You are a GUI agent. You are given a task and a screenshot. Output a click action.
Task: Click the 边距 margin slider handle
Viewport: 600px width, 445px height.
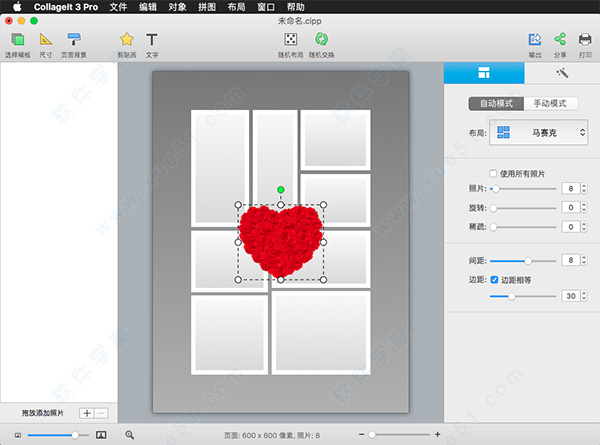[x=511, y=296]
